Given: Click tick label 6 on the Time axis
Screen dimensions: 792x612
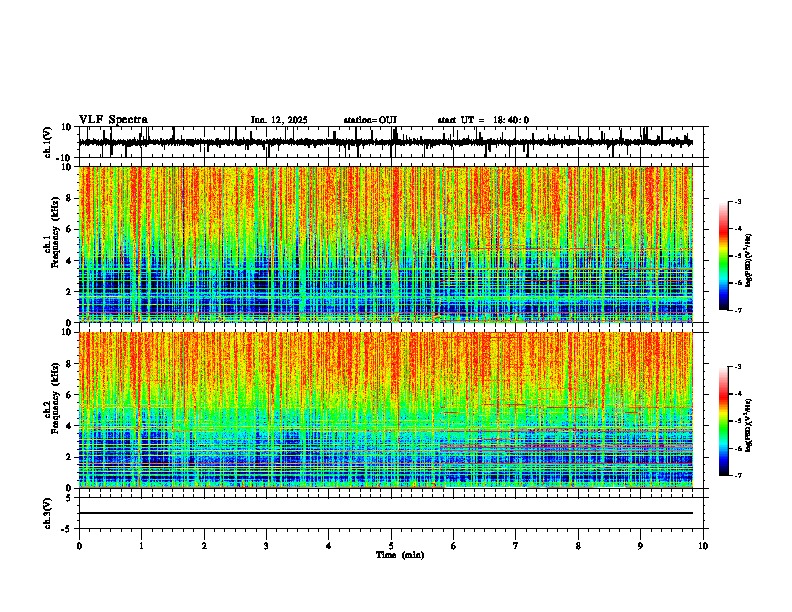Looking at the screenshot, I should click(454, 546).
